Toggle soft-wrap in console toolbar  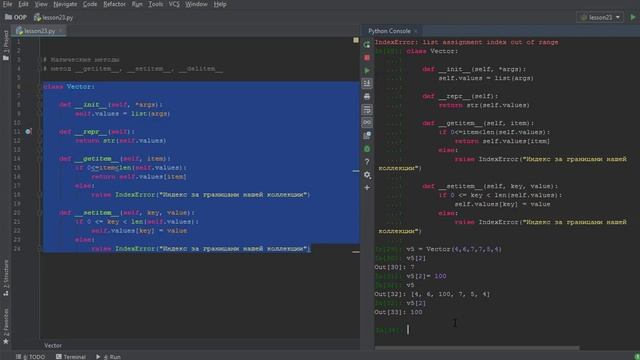[367, 109]
